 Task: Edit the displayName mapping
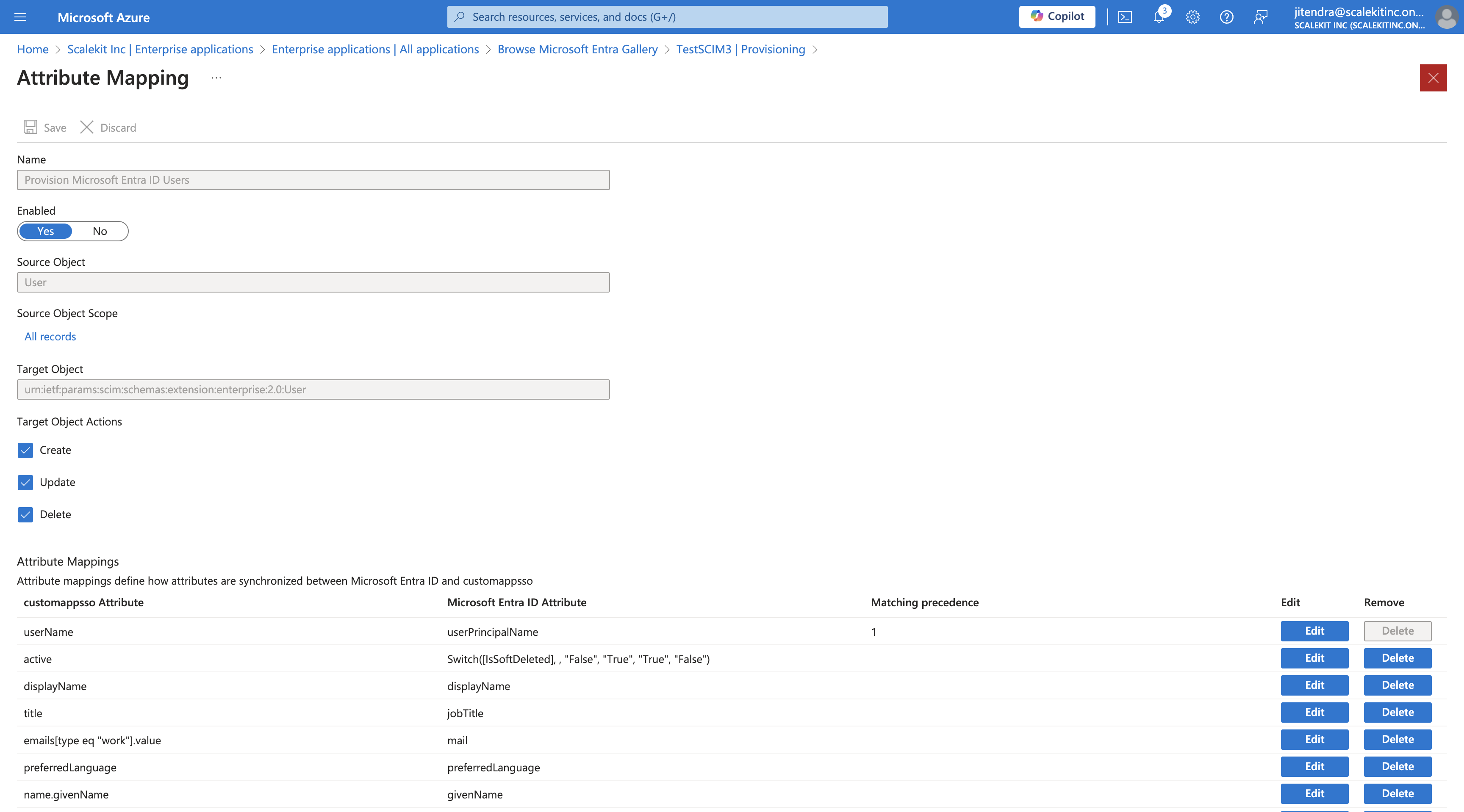pos(1314,685)
